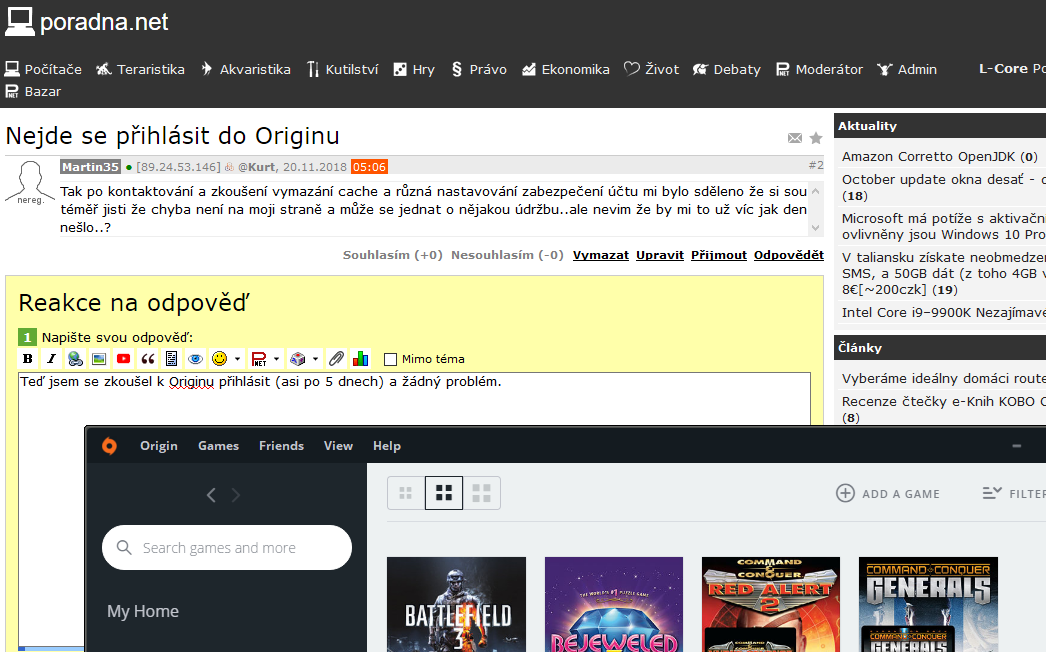Apply italic formatting in reply editor
This screenshot has width=1046, height=652.
pyautogui.click(x=51, y=359)
